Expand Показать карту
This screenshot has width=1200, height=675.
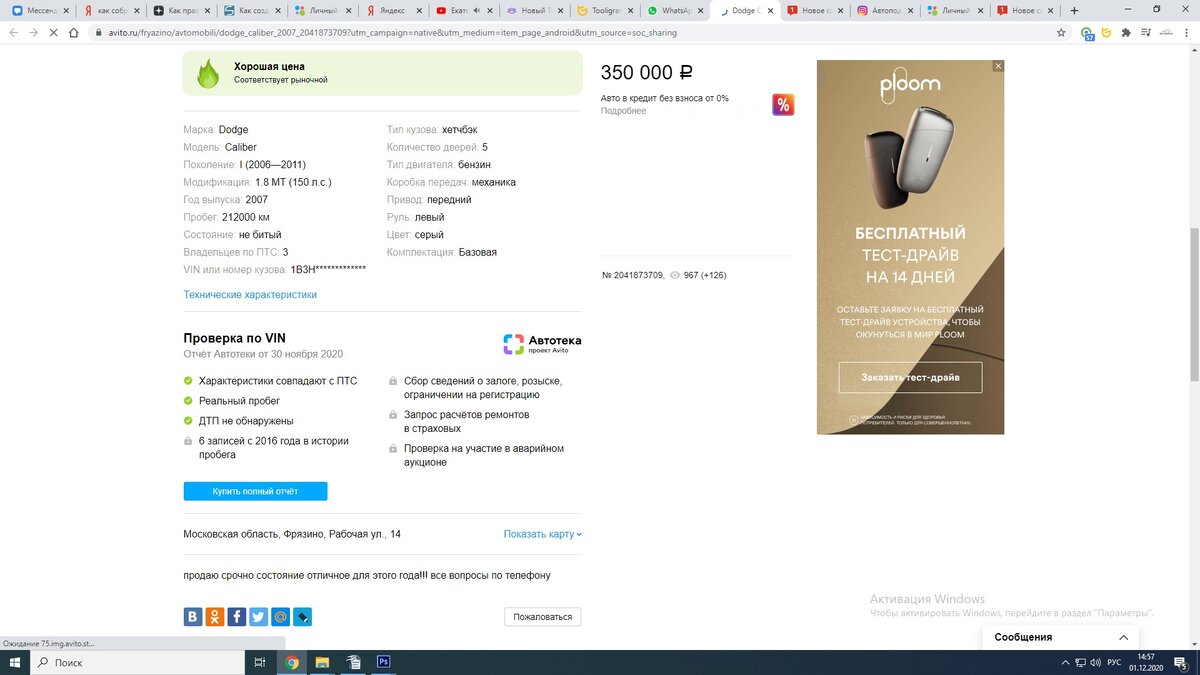(x=542, y=534)
